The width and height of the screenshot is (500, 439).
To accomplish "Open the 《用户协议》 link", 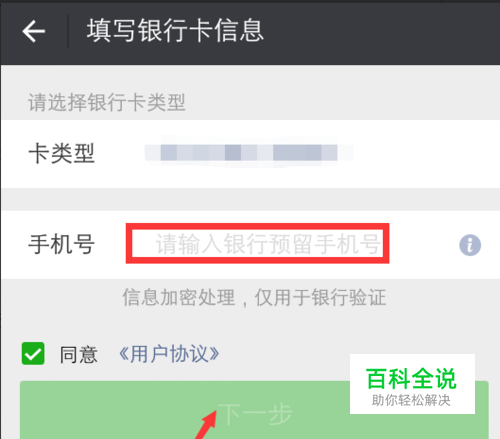I will pyautogui.click(x=169, y=354).
